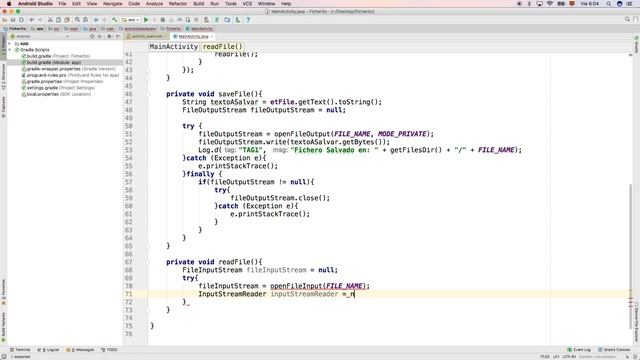Toggle the Gradle right side panel tab
This screenshot has width=640, height=360.
(x=636, y=45)
